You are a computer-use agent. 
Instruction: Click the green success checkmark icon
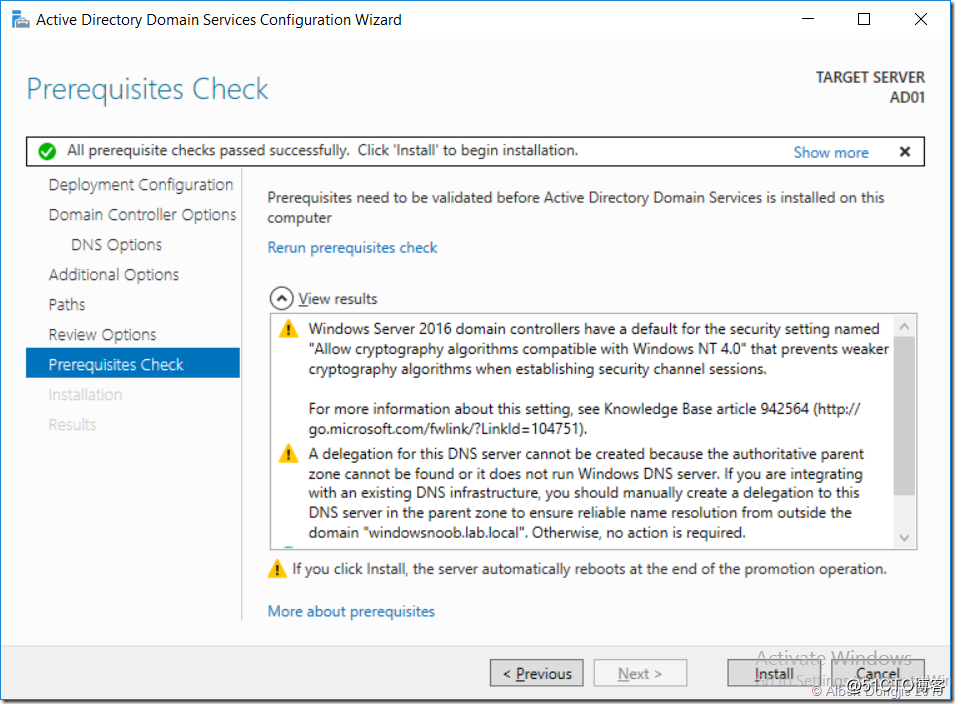pyautogui.click(x=47, y=151)
